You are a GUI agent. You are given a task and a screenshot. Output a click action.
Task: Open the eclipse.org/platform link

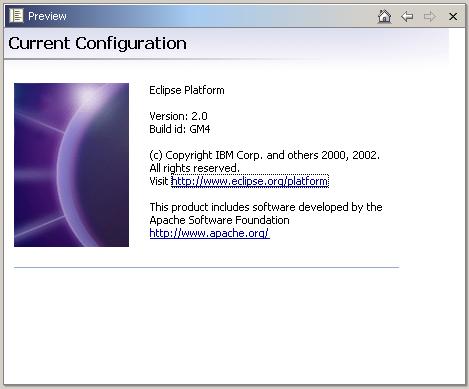pos(250,181)
